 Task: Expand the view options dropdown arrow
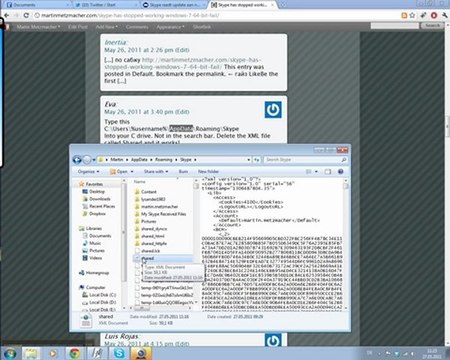click(316, 171)
